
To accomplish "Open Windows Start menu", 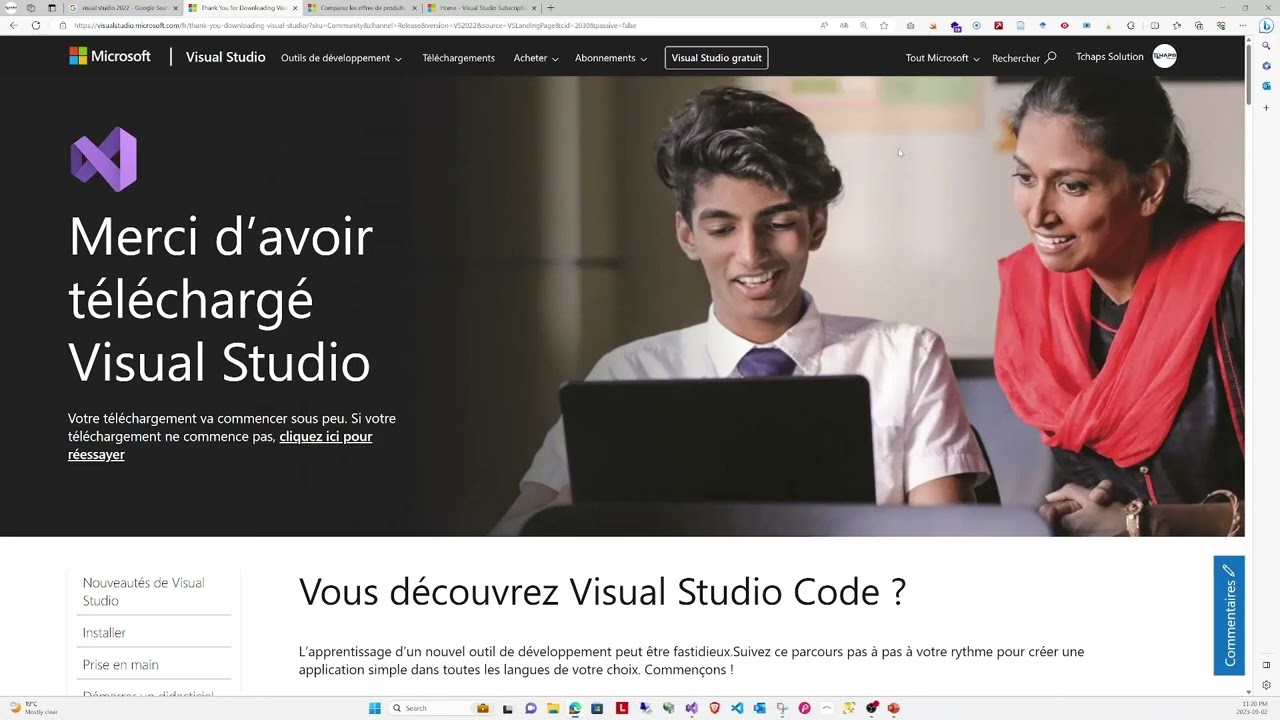I will (x=374, y=708).
